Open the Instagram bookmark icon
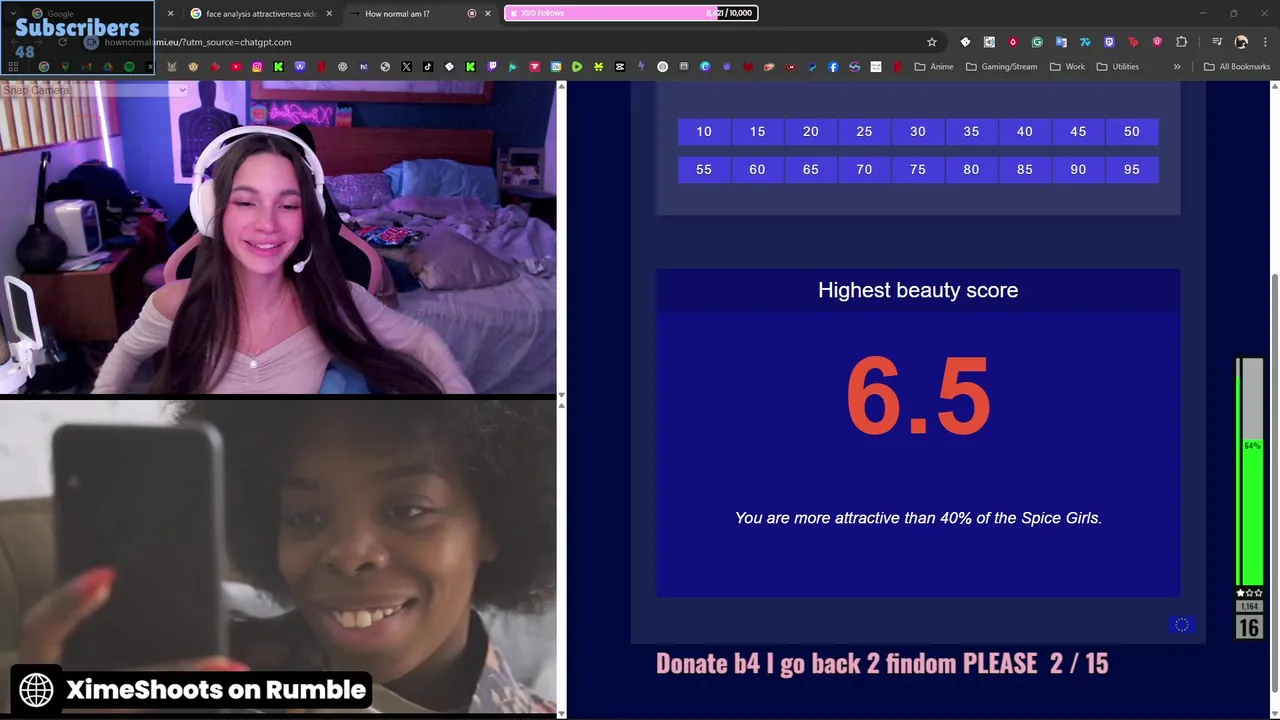Viewport: 1280px width, 720px height. (x=257, y=67)
